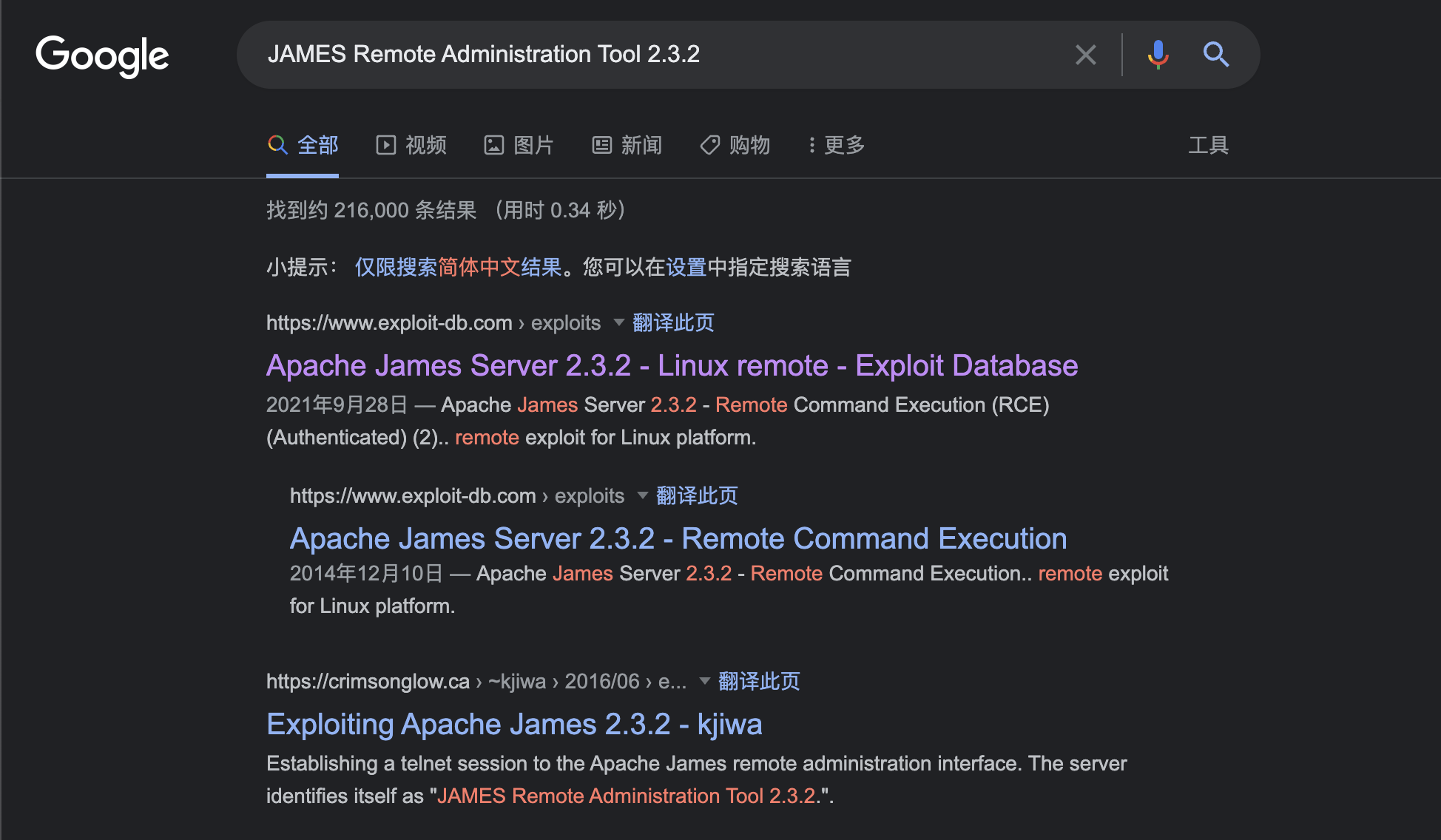Expand dropdown arrow next to first exploit-db URL

tap(619, 322)
